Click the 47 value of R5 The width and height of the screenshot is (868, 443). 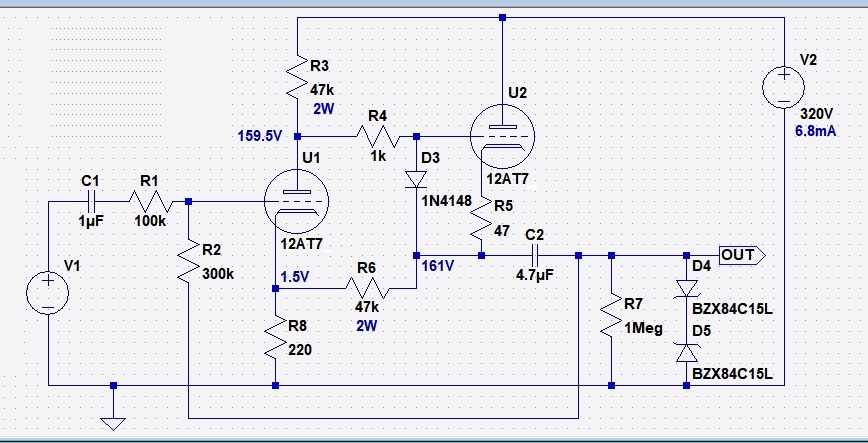coord(502,230)
